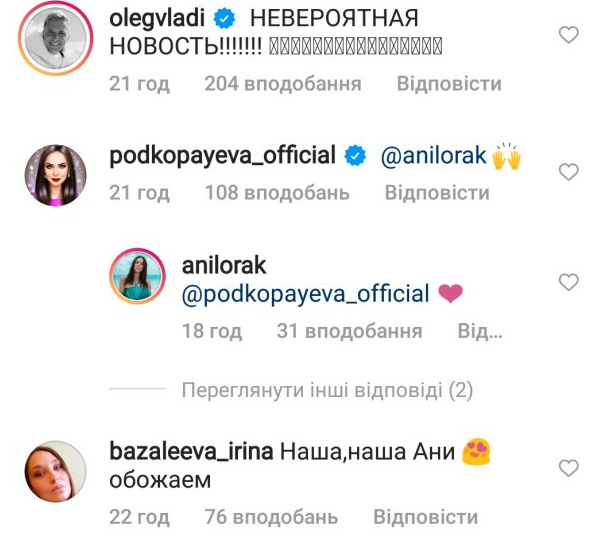Viewport: 608px width, 553px height.
Task: Like olegvladi's comment with the heart
Action: pos(568,35)
